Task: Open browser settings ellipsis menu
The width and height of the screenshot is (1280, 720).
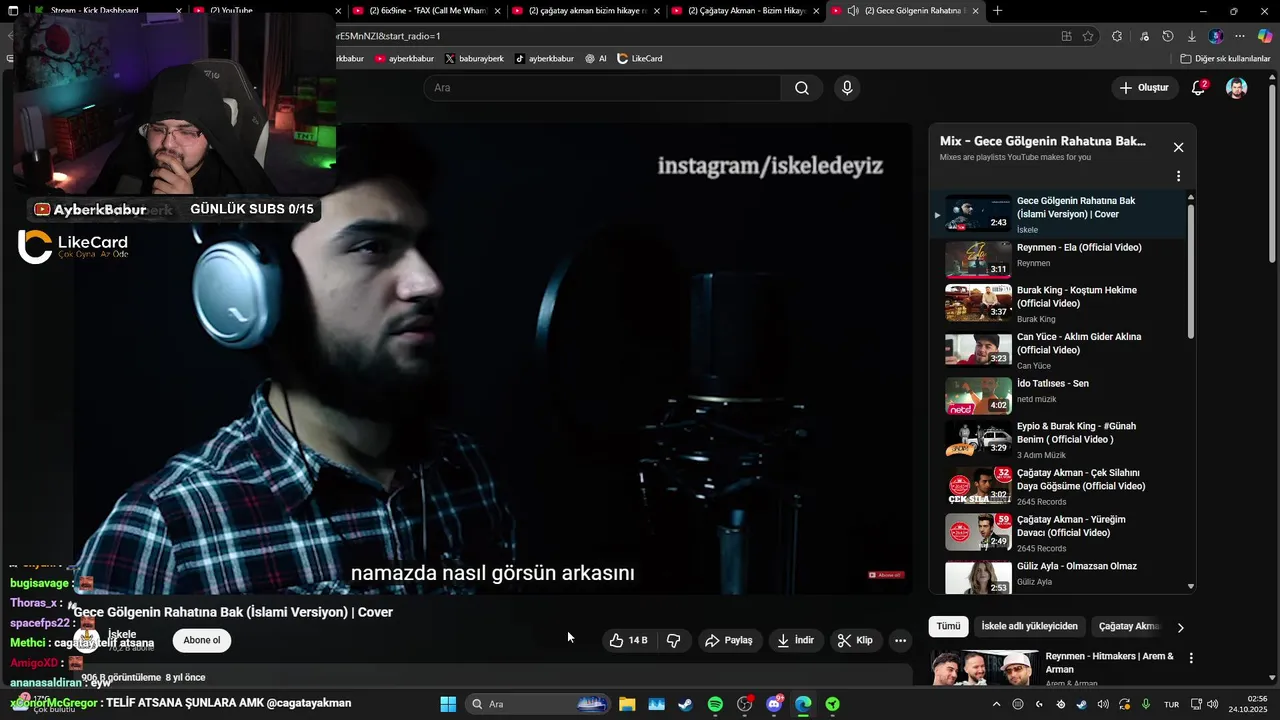Action: pos(1240,36)
